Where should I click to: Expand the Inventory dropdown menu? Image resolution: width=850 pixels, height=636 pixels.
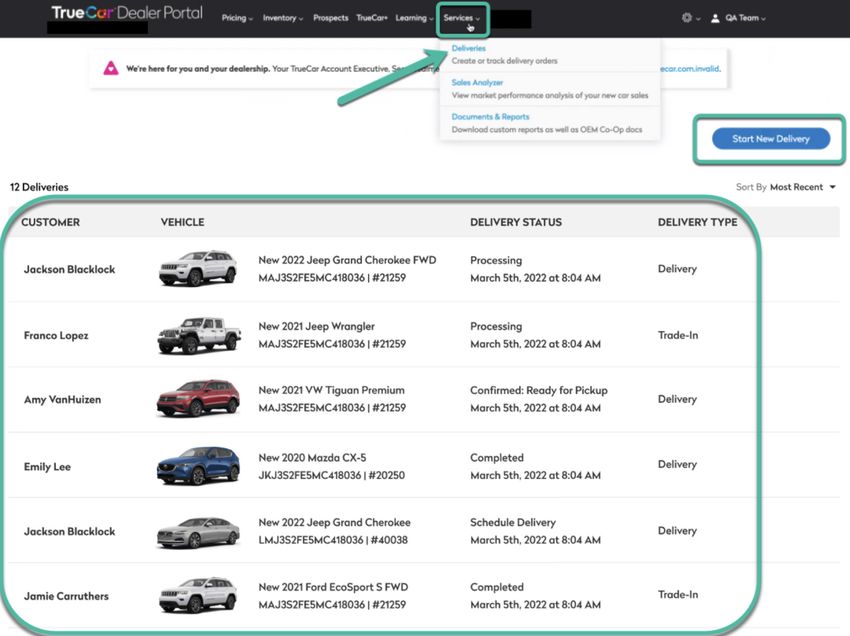coord(283,18)
